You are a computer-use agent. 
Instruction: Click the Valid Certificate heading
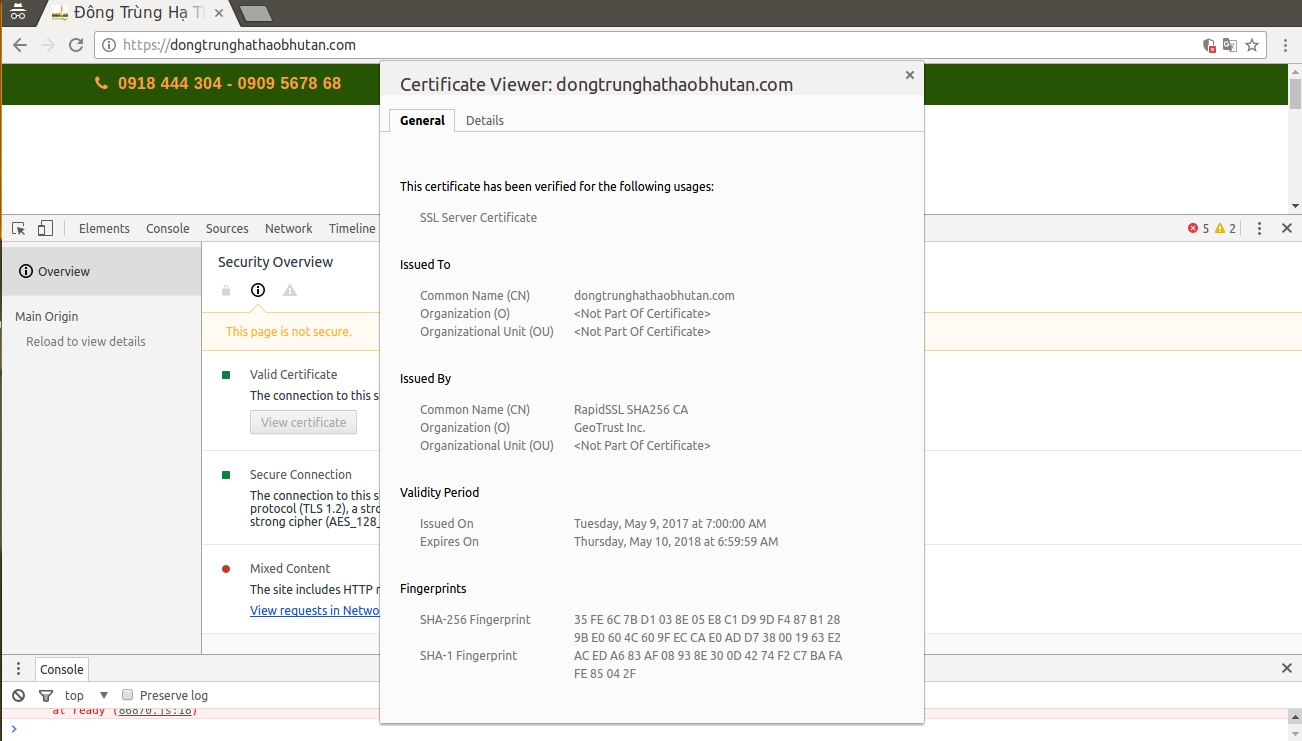click(293, 374)
